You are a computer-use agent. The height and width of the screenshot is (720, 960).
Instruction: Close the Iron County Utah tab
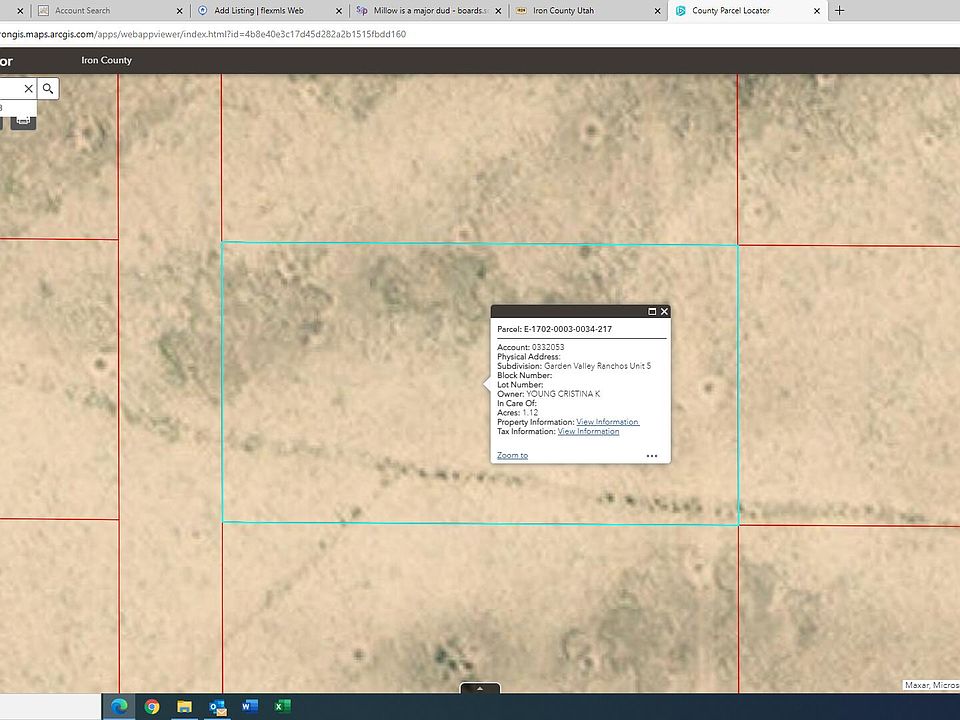point(658,11)
